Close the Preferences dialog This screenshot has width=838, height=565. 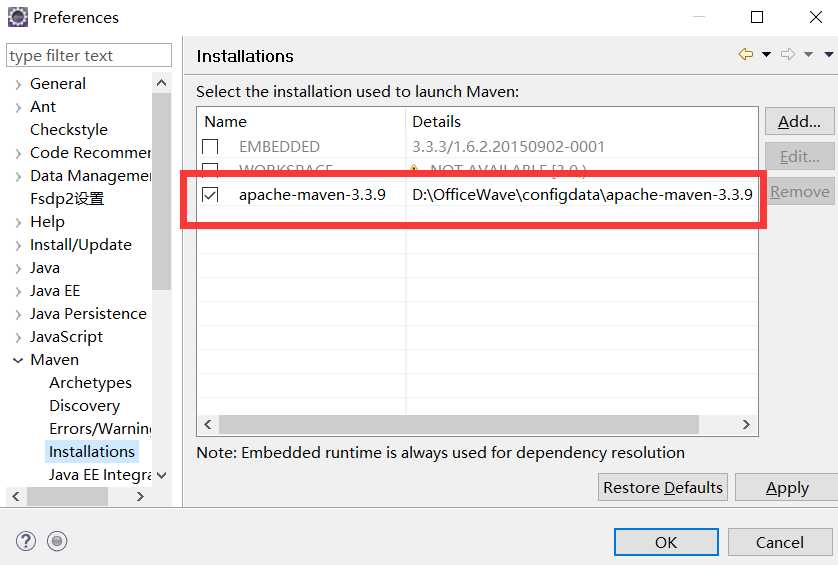[816, 17]
